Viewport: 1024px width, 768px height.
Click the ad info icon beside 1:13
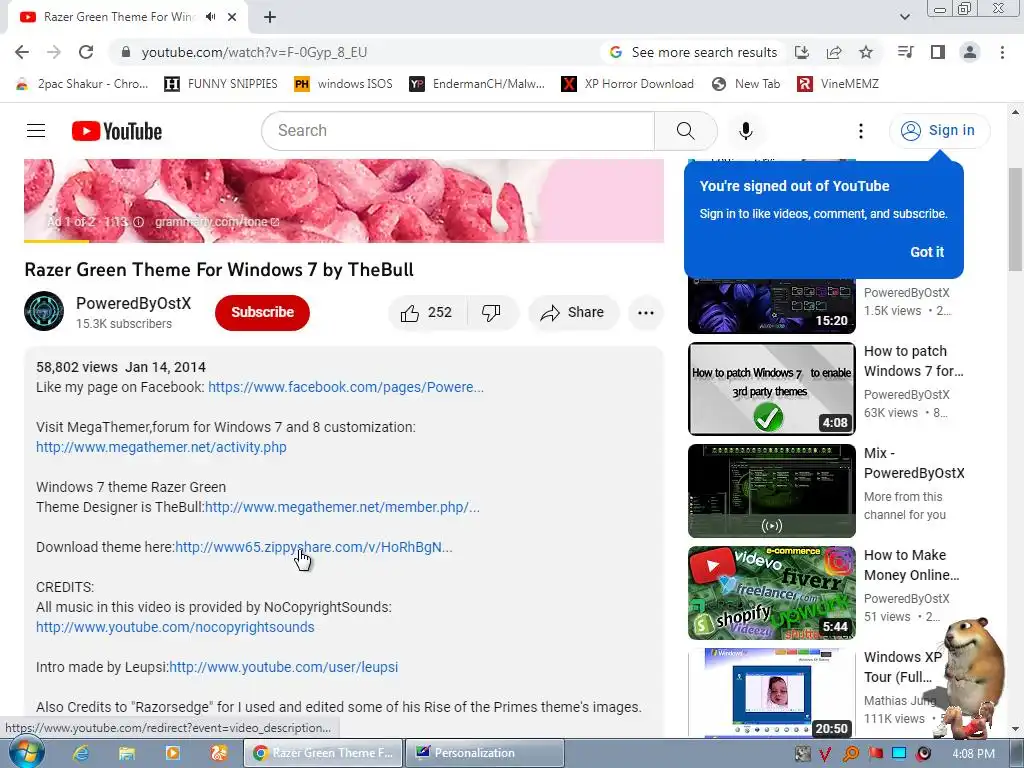pos(138,222)
